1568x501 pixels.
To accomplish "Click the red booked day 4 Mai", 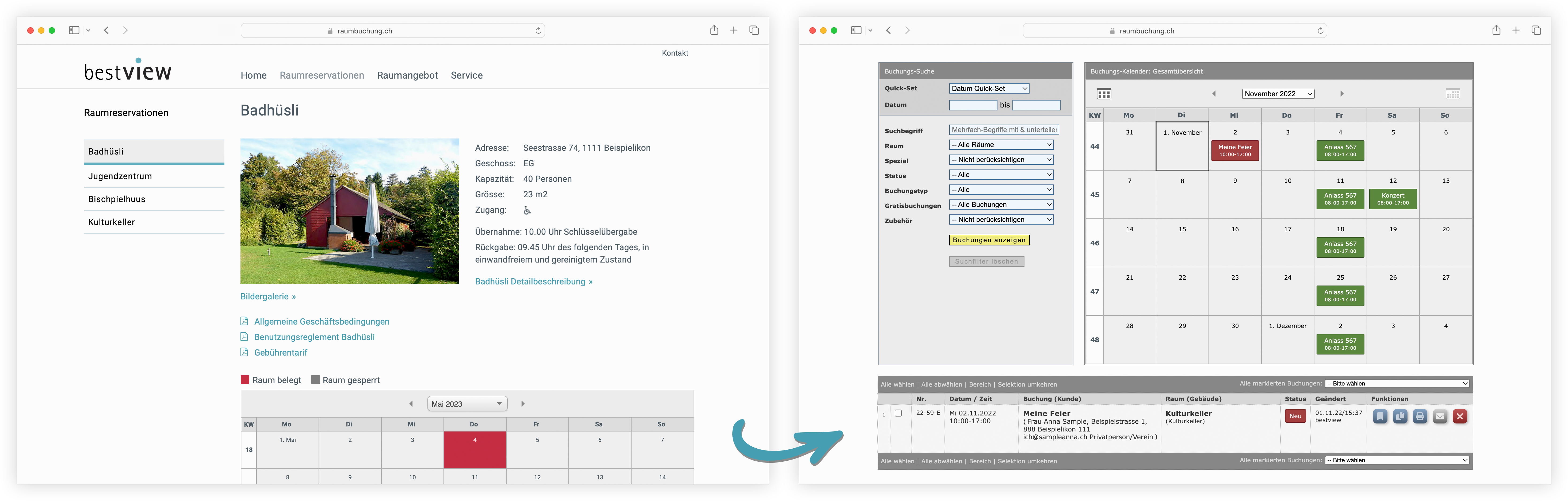I will pyautogui.click(x=475, y=450).
